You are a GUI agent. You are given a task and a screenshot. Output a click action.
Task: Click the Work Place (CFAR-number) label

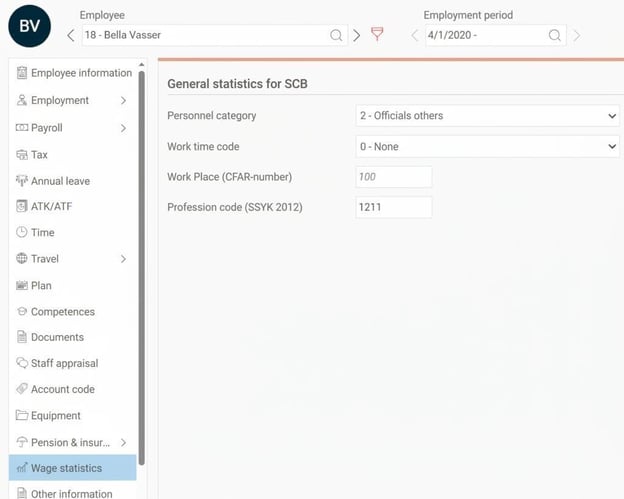(230, 177)
